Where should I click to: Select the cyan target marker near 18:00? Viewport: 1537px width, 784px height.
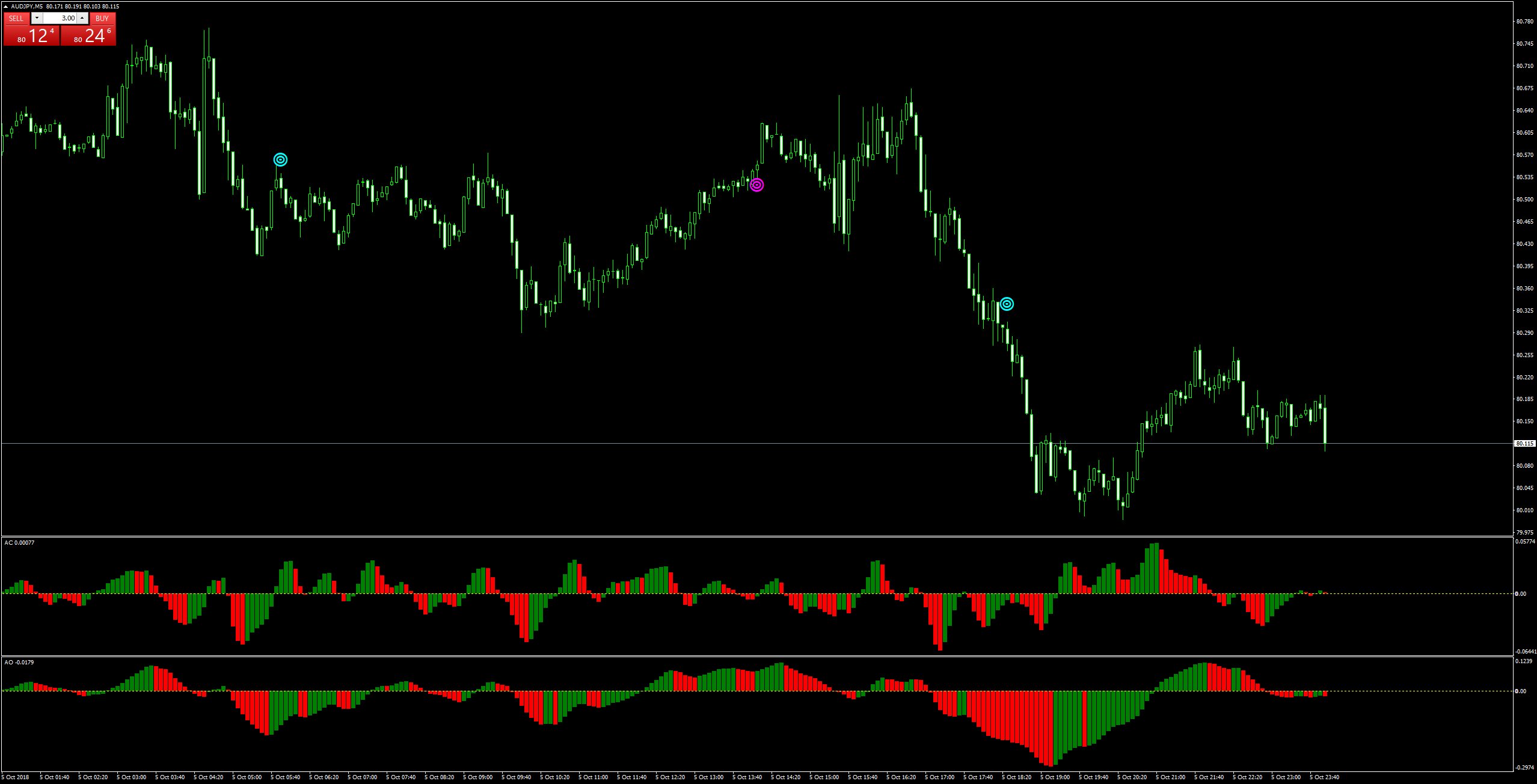pyautogui.click(x=1007, y=304)
